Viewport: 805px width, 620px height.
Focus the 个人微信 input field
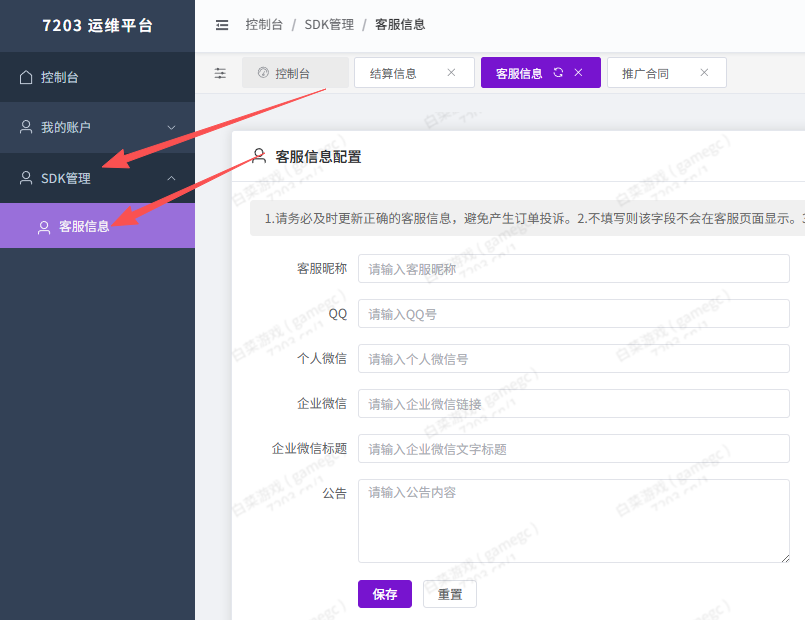coord(573,359)
